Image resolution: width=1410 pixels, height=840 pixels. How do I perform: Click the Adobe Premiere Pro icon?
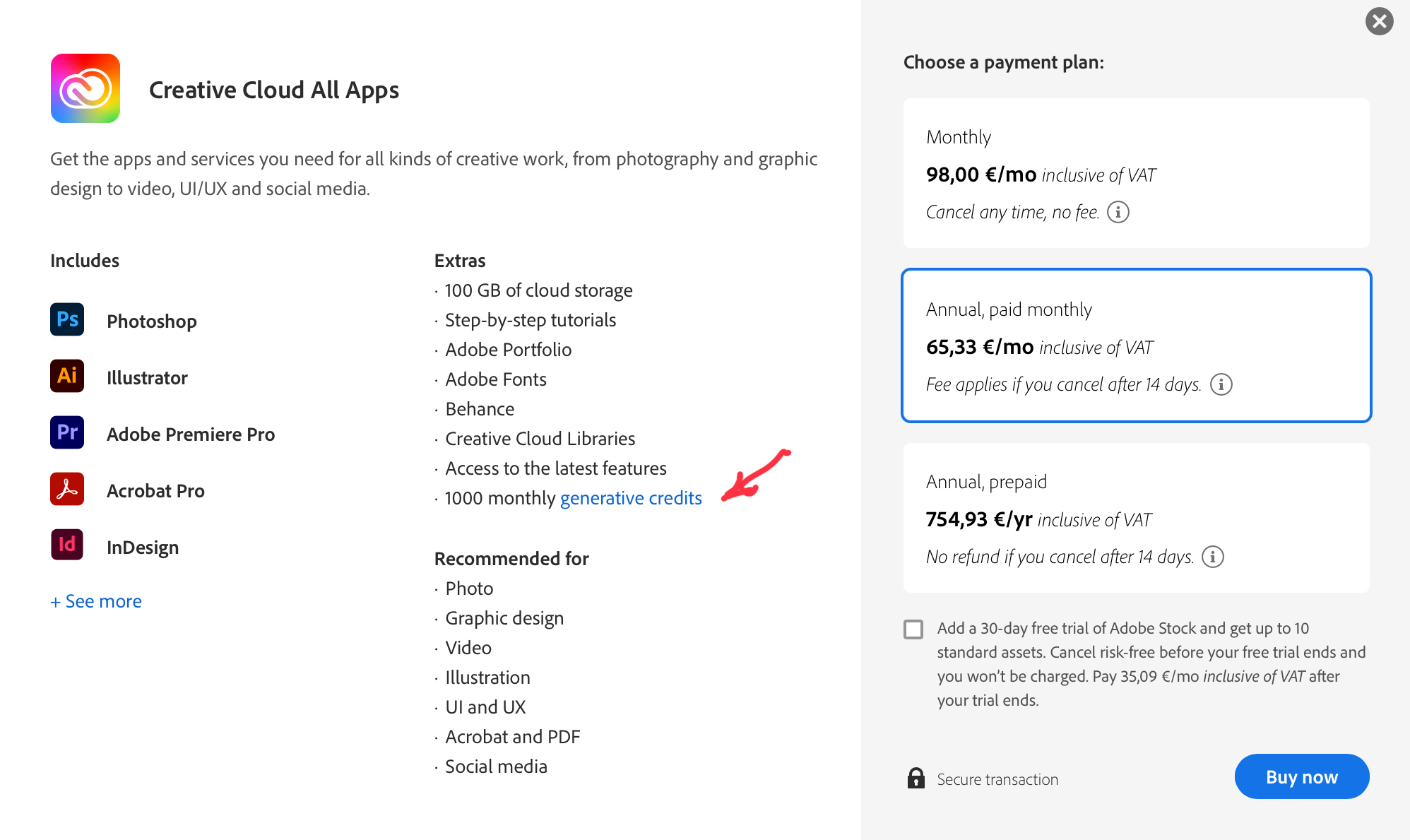coord(66,433)
